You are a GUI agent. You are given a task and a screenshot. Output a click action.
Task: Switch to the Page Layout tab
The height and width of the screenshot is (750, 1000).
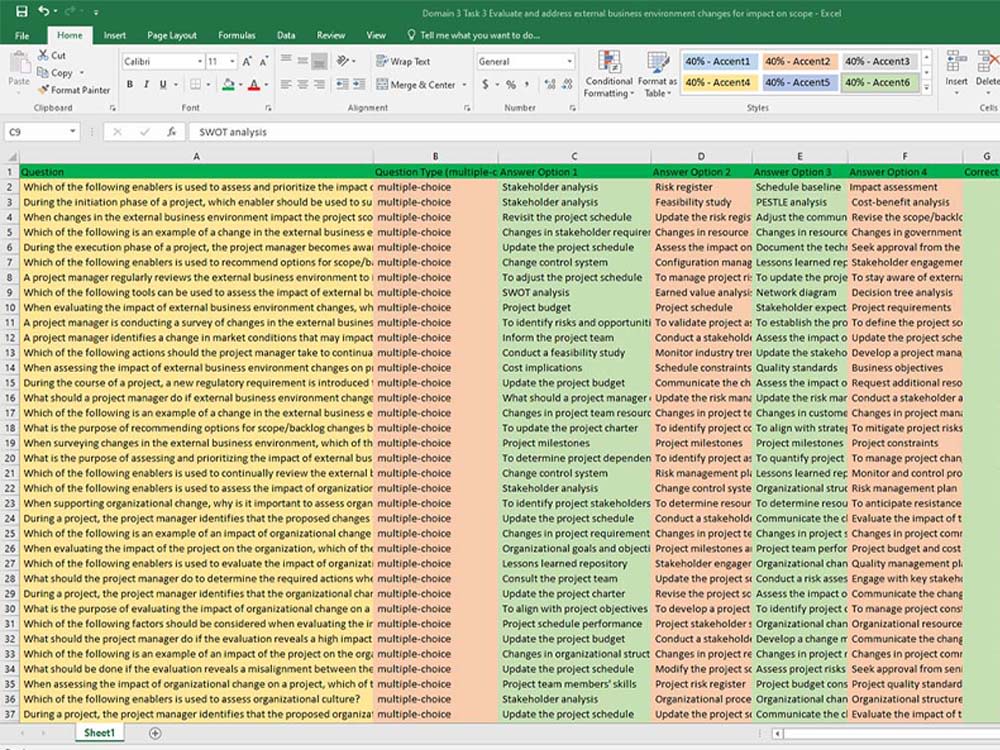point(172,35)
